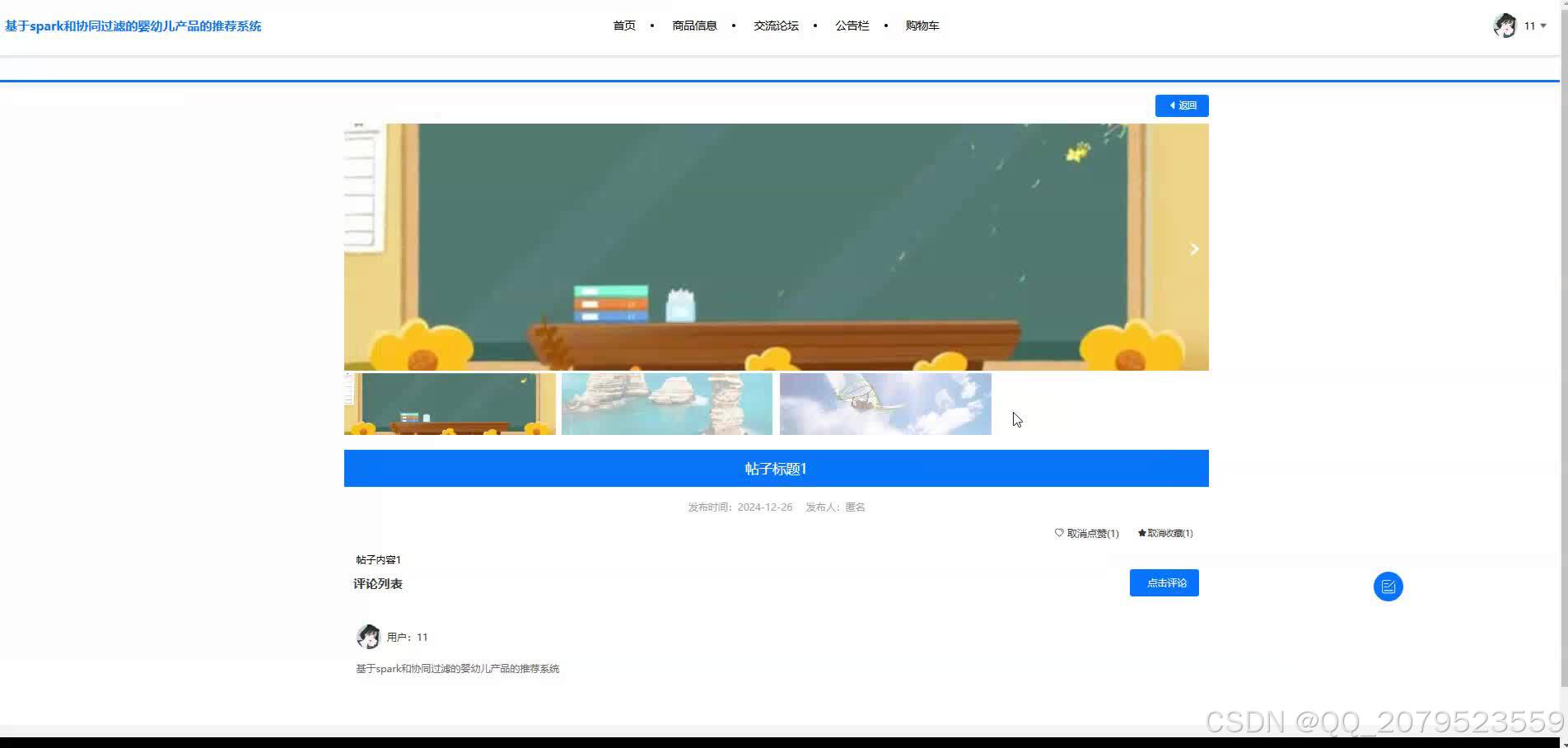This screenshot has width=1568, height=748.
Task: Click the user avatar in the top navigation bar
Action: tap(1505, 26)
